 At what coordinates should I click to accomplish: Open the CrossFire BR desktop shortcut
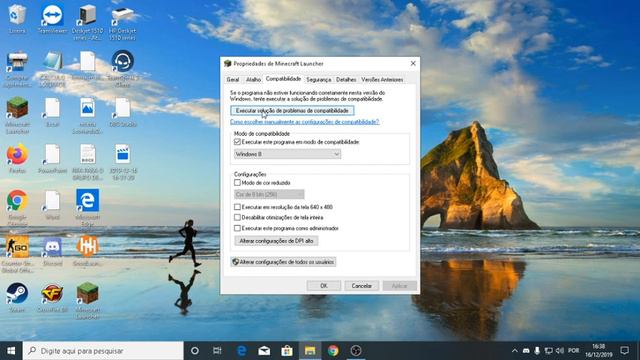(52, 298)
